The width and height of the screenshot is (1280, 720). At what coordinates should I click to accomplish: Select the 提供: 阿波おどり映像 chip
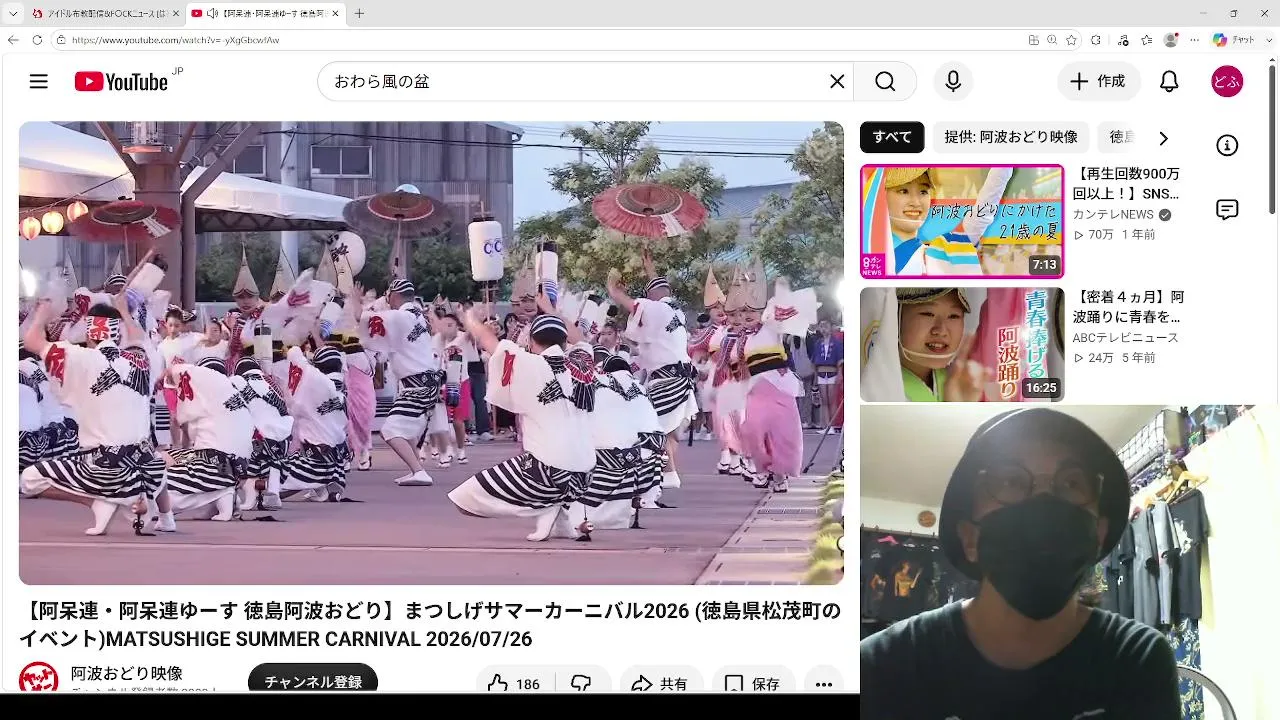[x=1011, y=137]
